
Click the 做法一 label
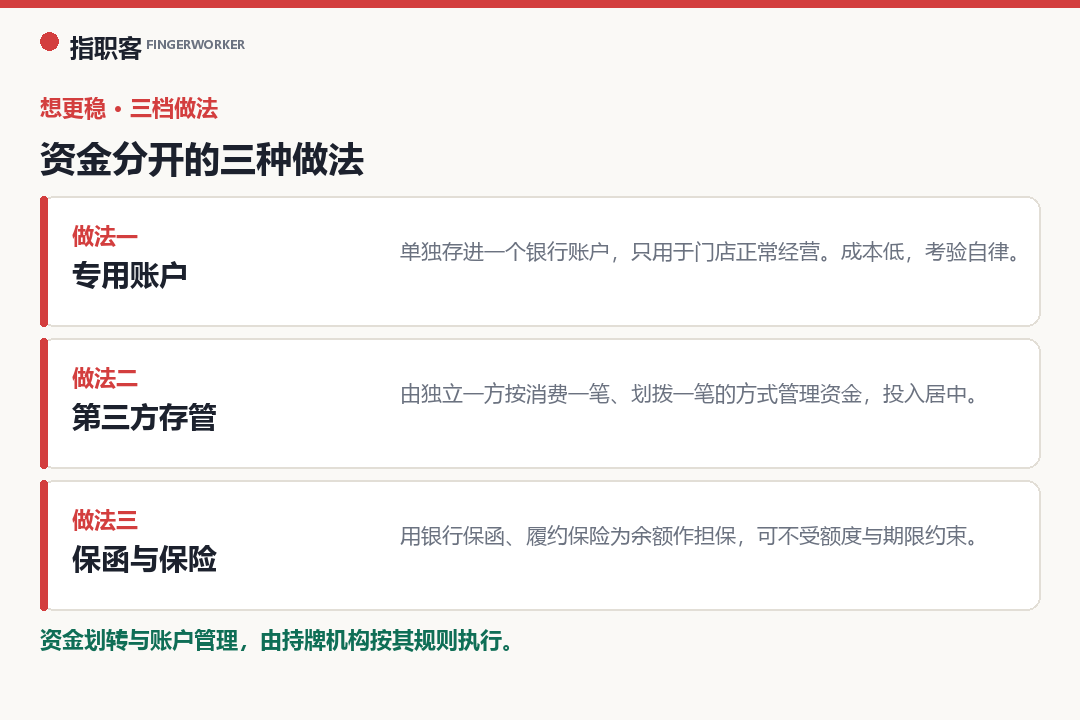pos(105,236)
